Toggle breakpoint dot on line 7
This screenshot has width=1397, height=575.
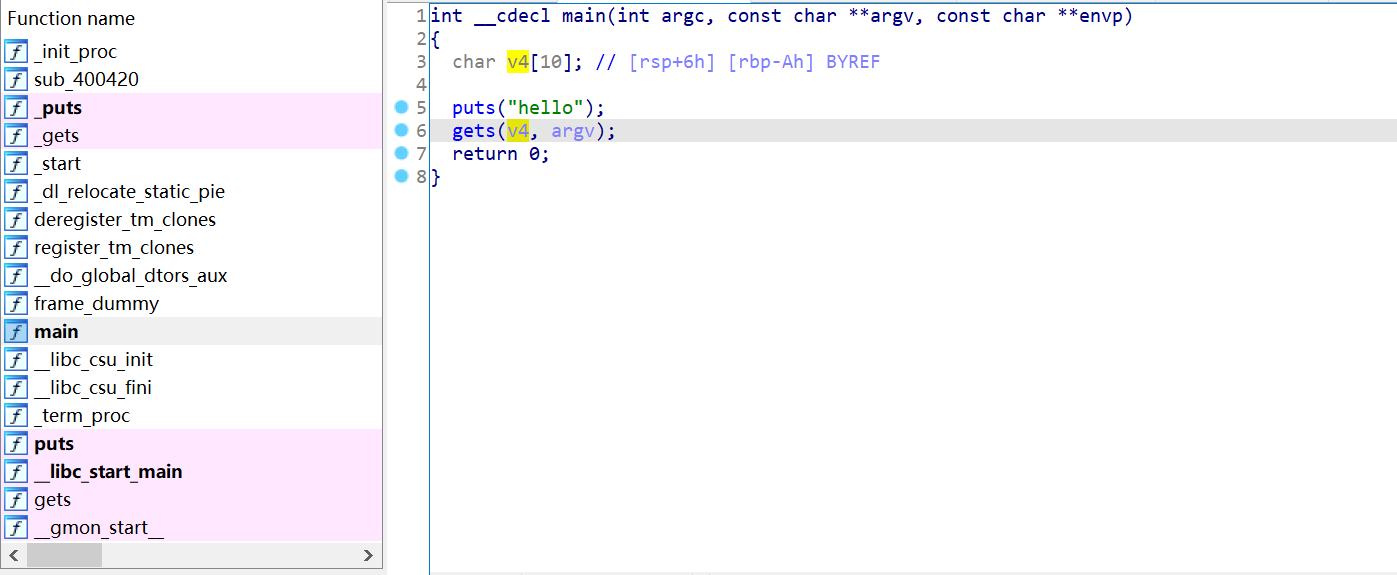402,153
